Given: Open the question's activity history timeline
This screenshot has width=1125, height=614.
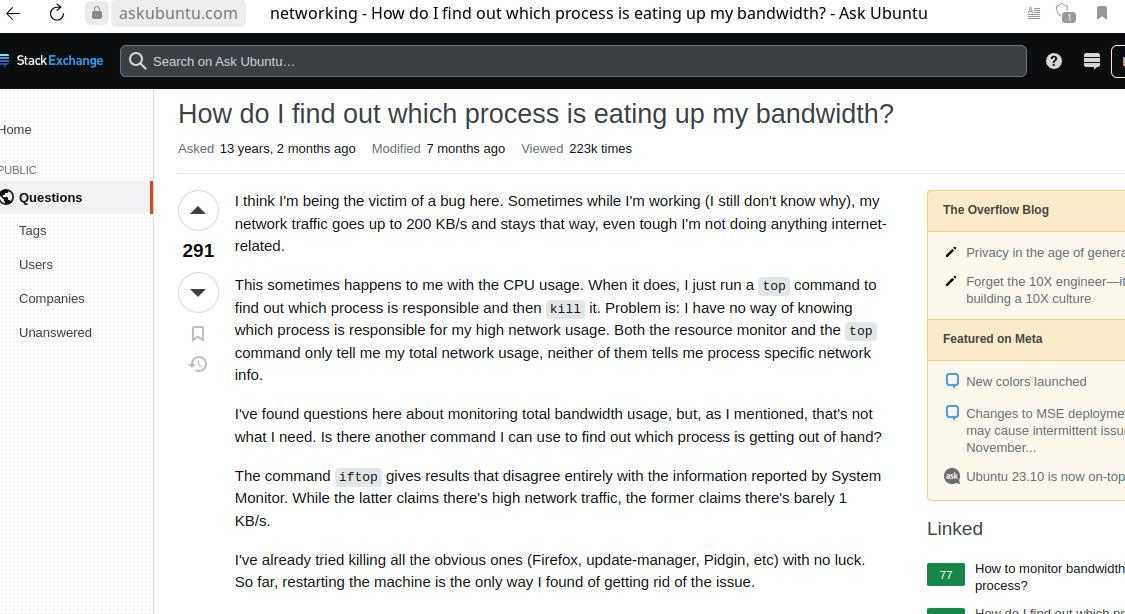Looking at the screenshot, I should point(198,364).
